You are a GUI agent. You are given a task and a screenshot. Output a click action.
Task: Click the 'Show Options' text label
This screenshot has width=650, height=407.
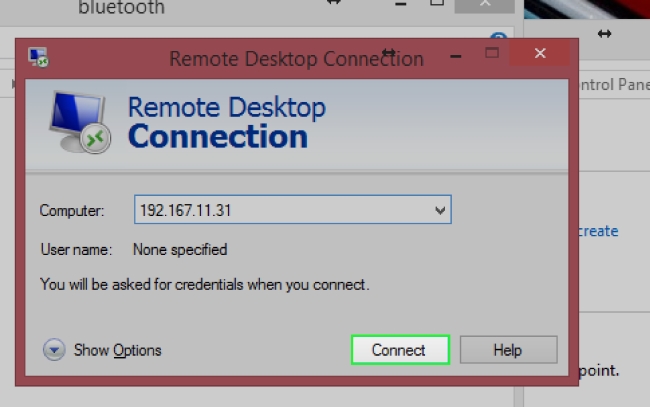pos(117,350)
